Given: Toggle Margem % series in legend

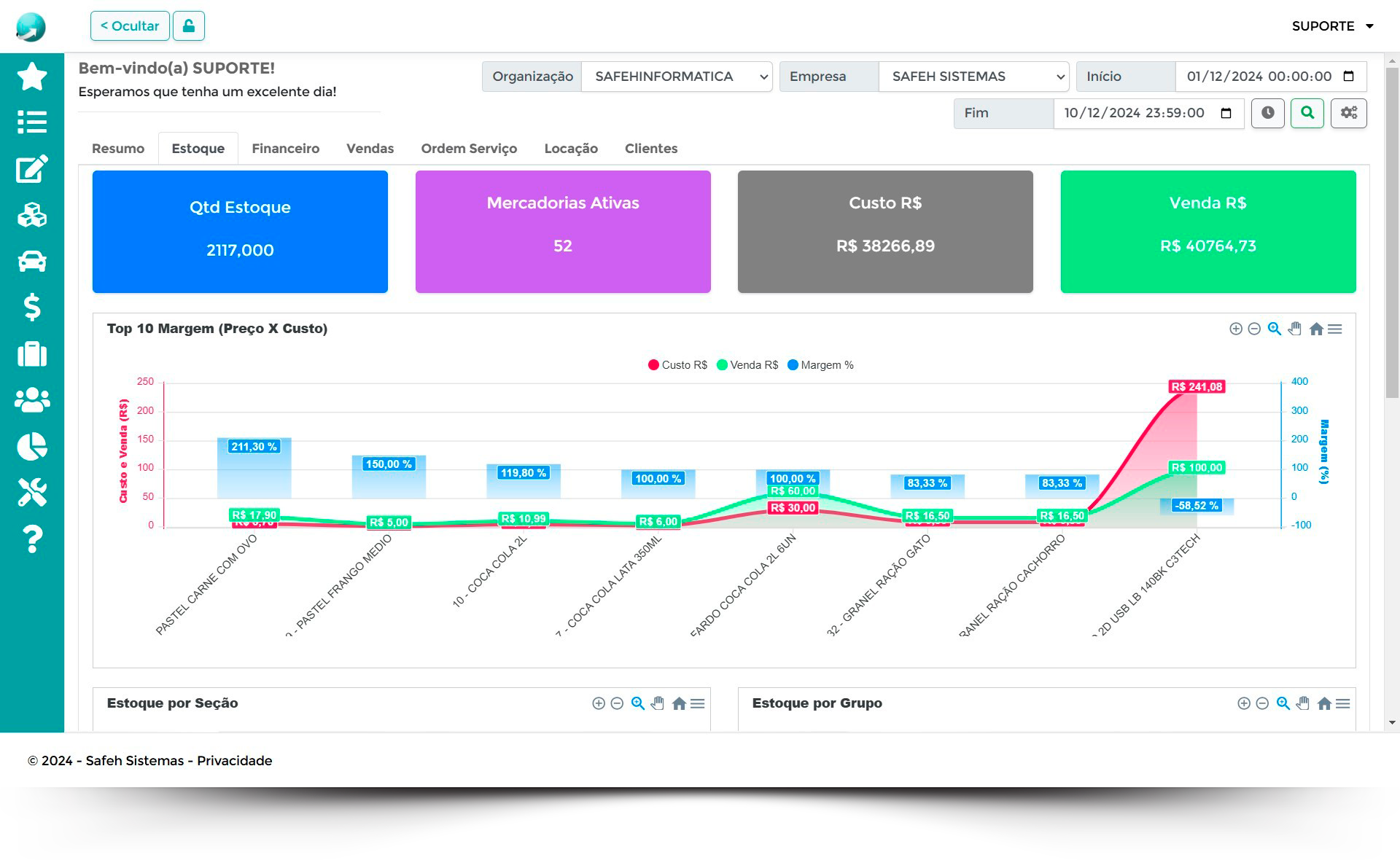Looking at the screenshot, I should point(821,365).
